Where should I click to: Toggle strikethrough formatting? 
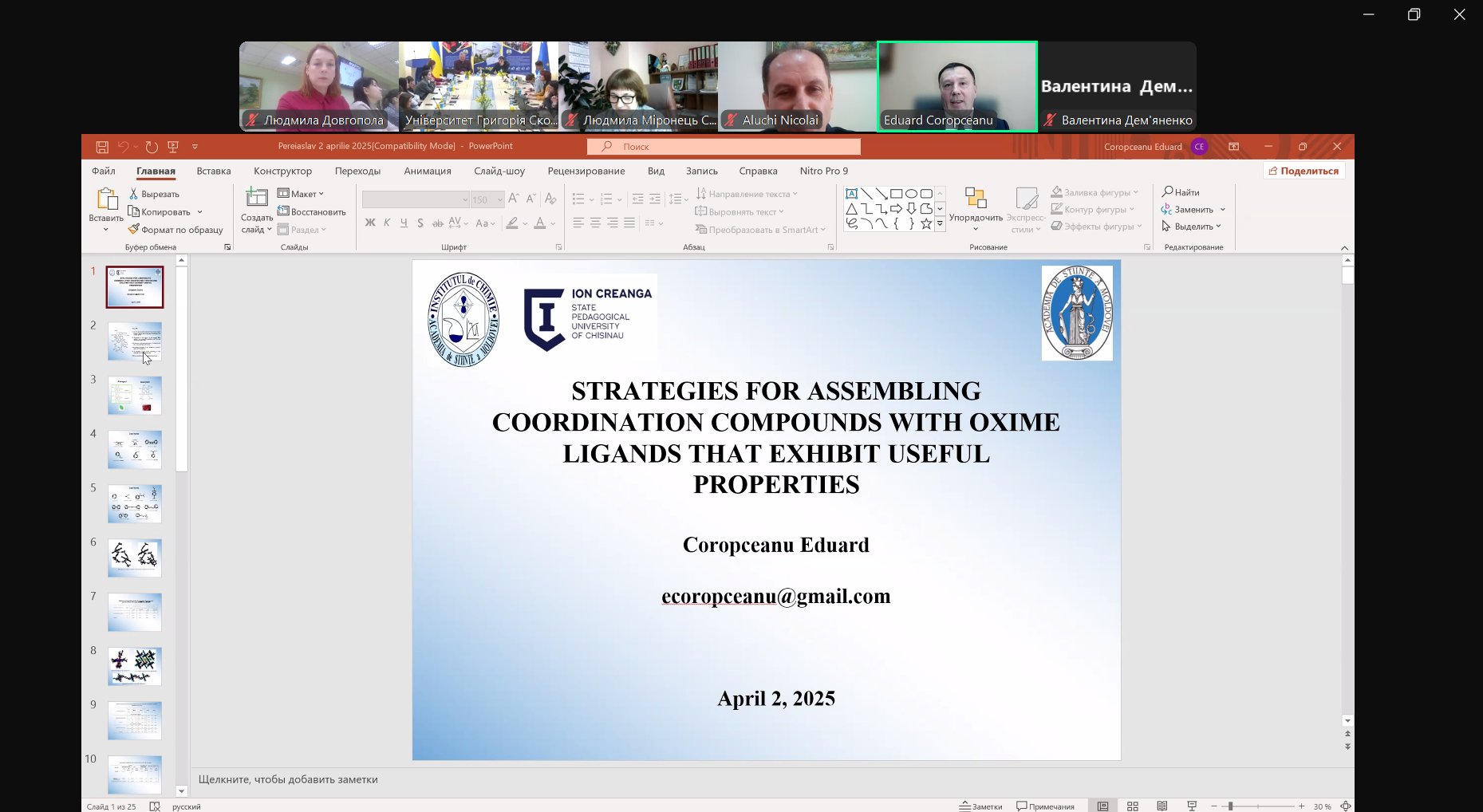(x=437, y=223)
